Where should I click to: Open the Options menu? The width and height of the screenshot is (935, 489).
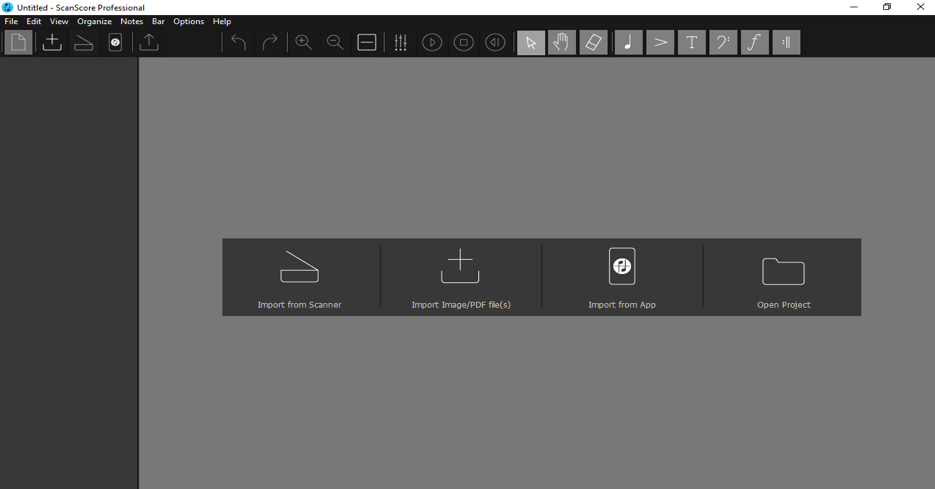click(x=188, y=21)
